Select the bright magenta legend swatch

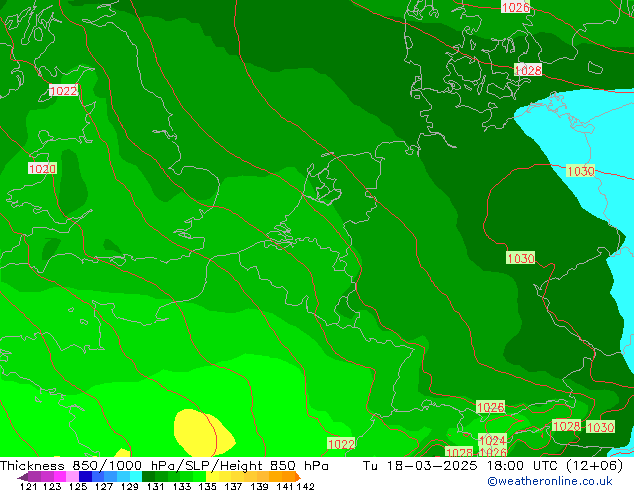[x=60, y=476]
